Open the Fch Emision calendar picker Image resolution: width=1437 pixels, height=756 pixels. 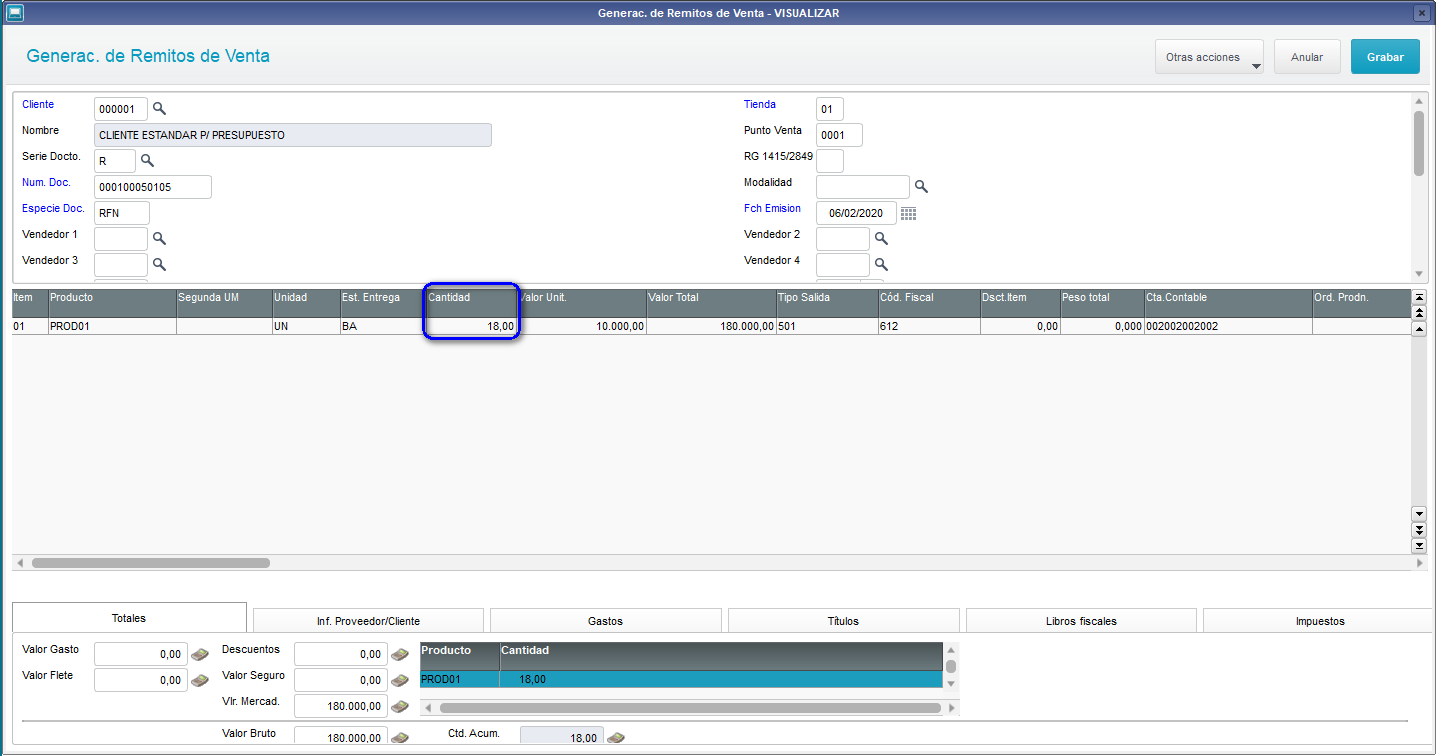tap(908, 213)
